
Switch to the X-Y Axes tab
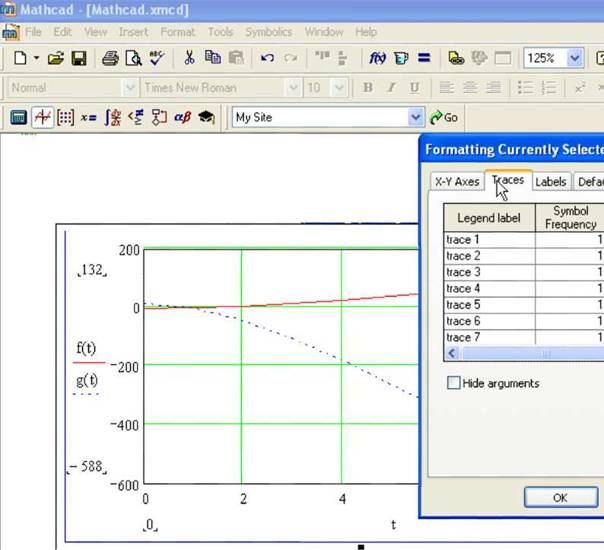click(x=456, y=182)
